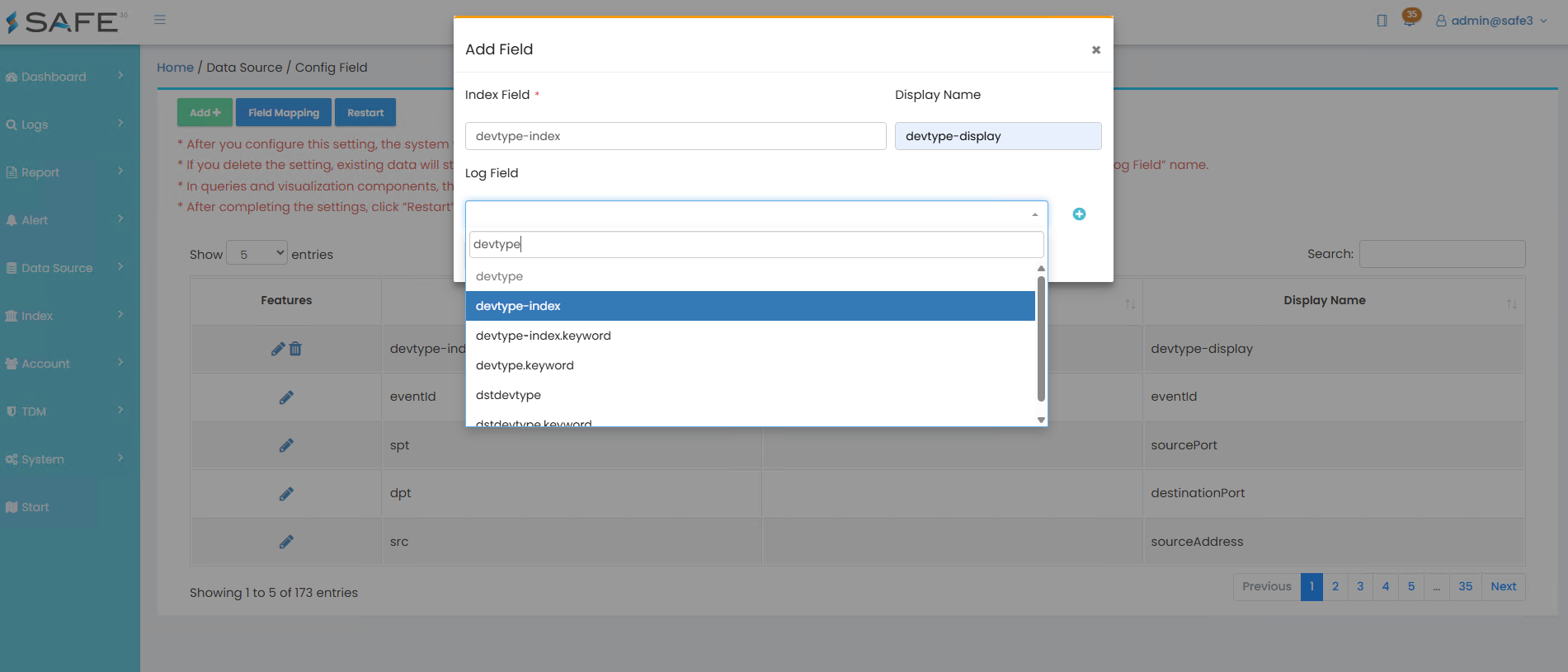The image size is (1568, 672).
Task: Click the Display Name input box
Action: click(998, 136)
